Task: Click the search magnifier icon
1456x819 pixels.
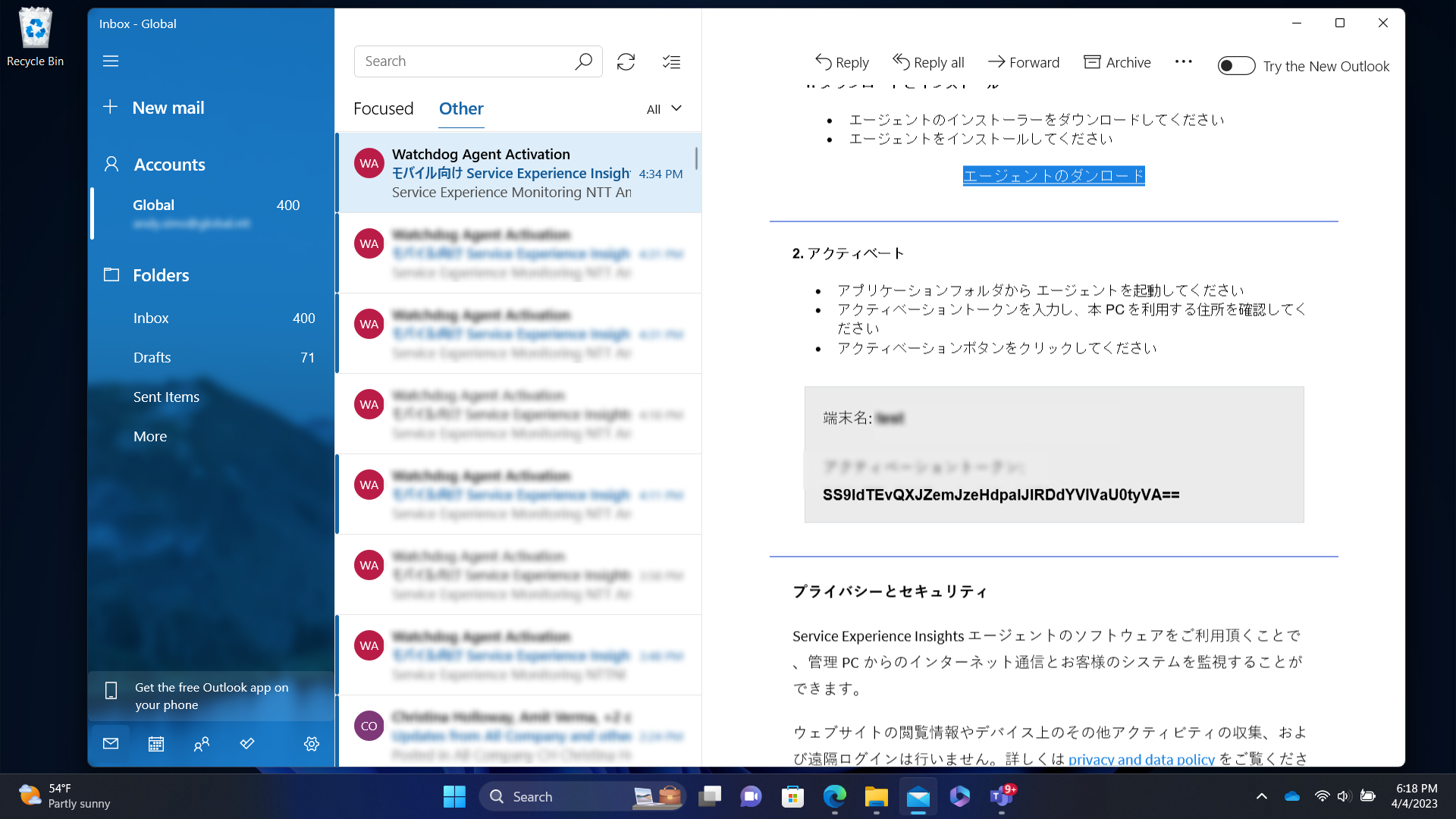Action: (x=583, y=61)
